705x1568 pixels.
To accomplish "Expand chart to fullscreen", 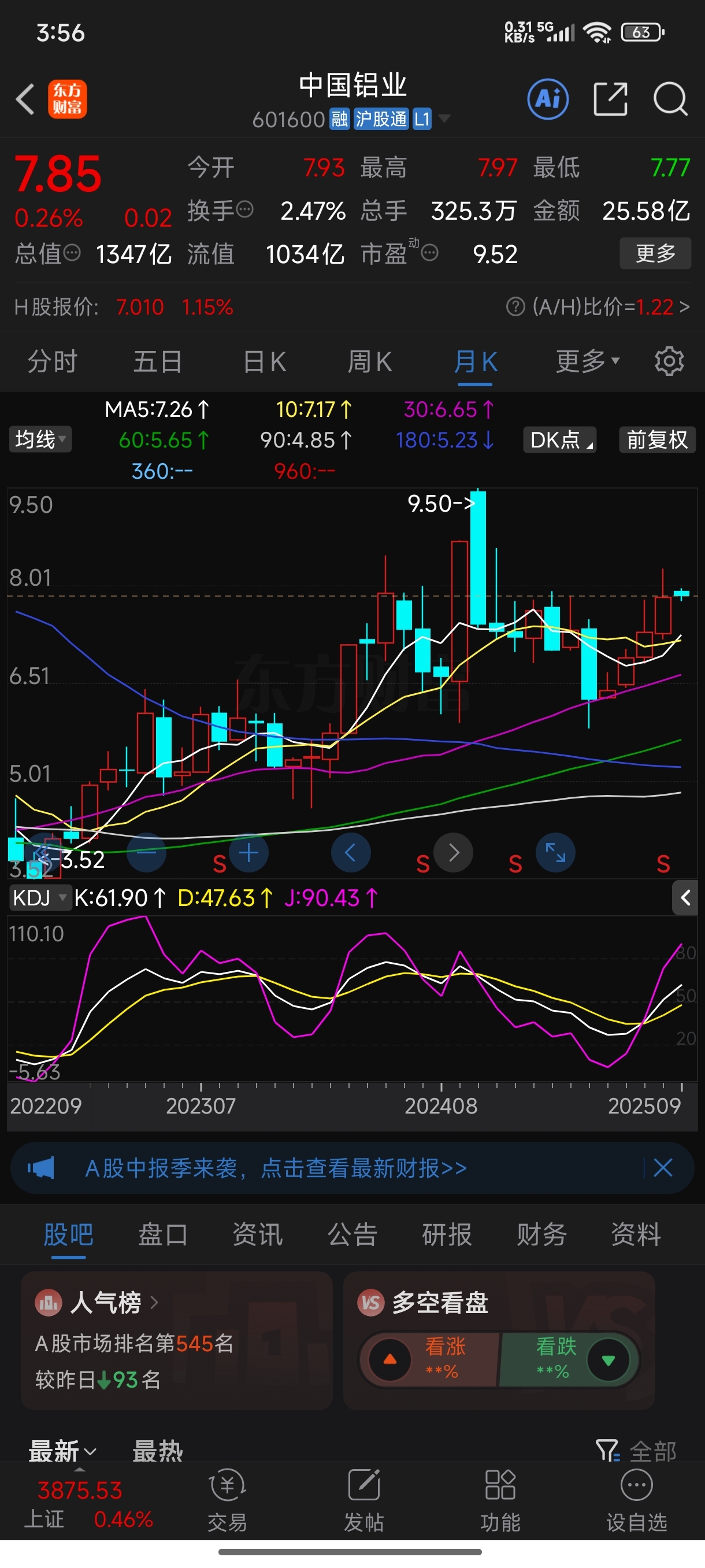I will pyautogui.click(x=555, y=853).
